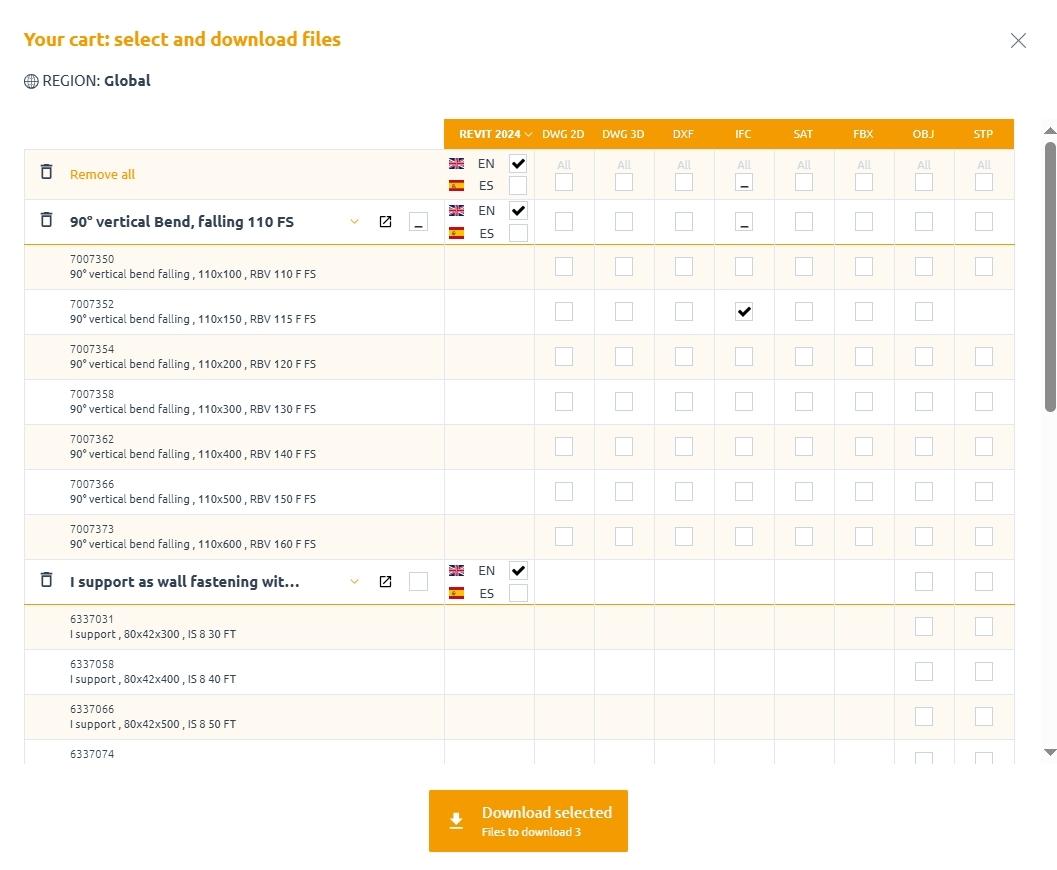1057x870 pixels.
Task: Enable the ES Revit checkbox in Remove all row
Action: click(x=518, y=186)
